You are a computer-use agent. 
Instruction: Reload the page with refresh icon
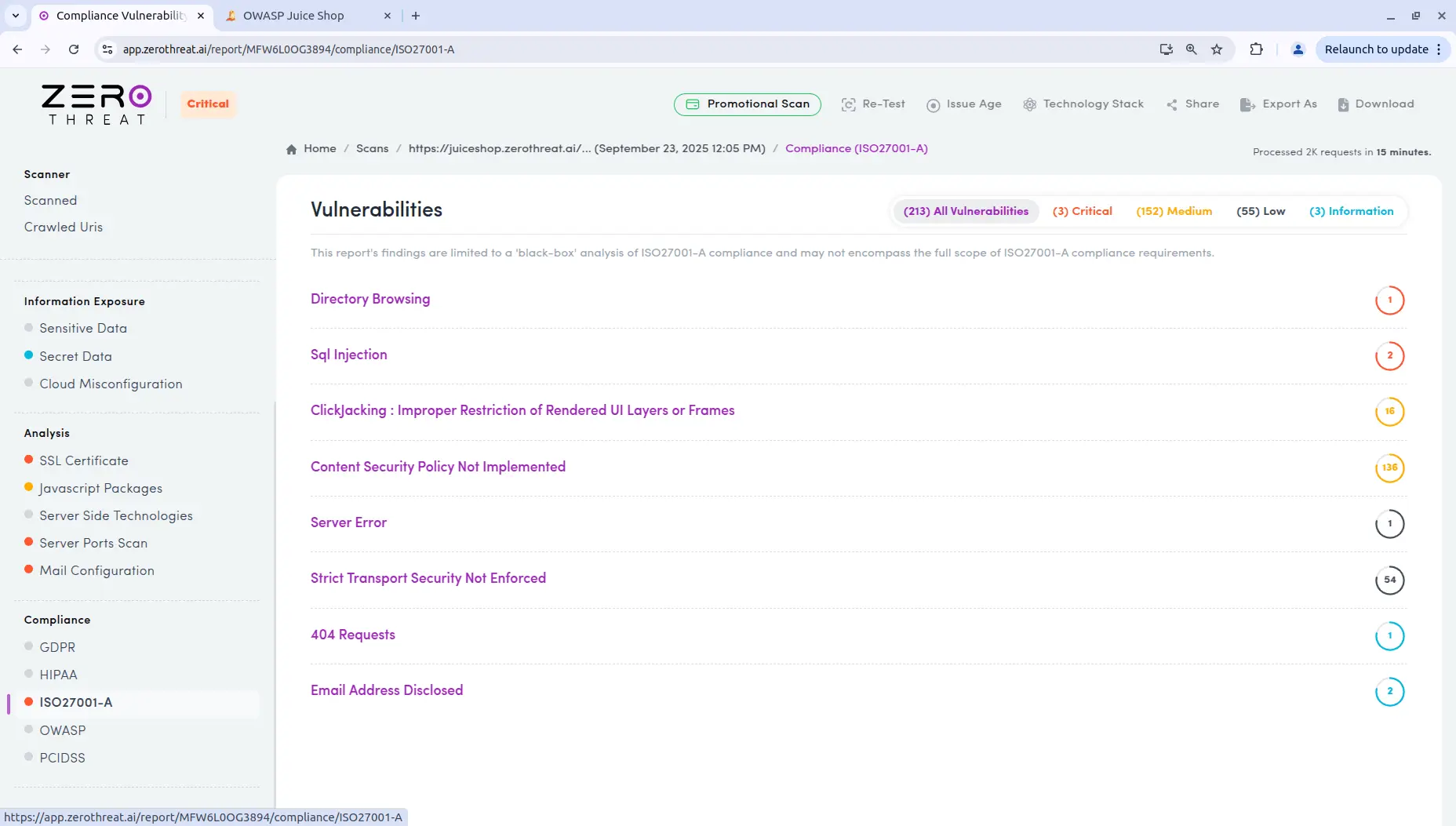74,49
